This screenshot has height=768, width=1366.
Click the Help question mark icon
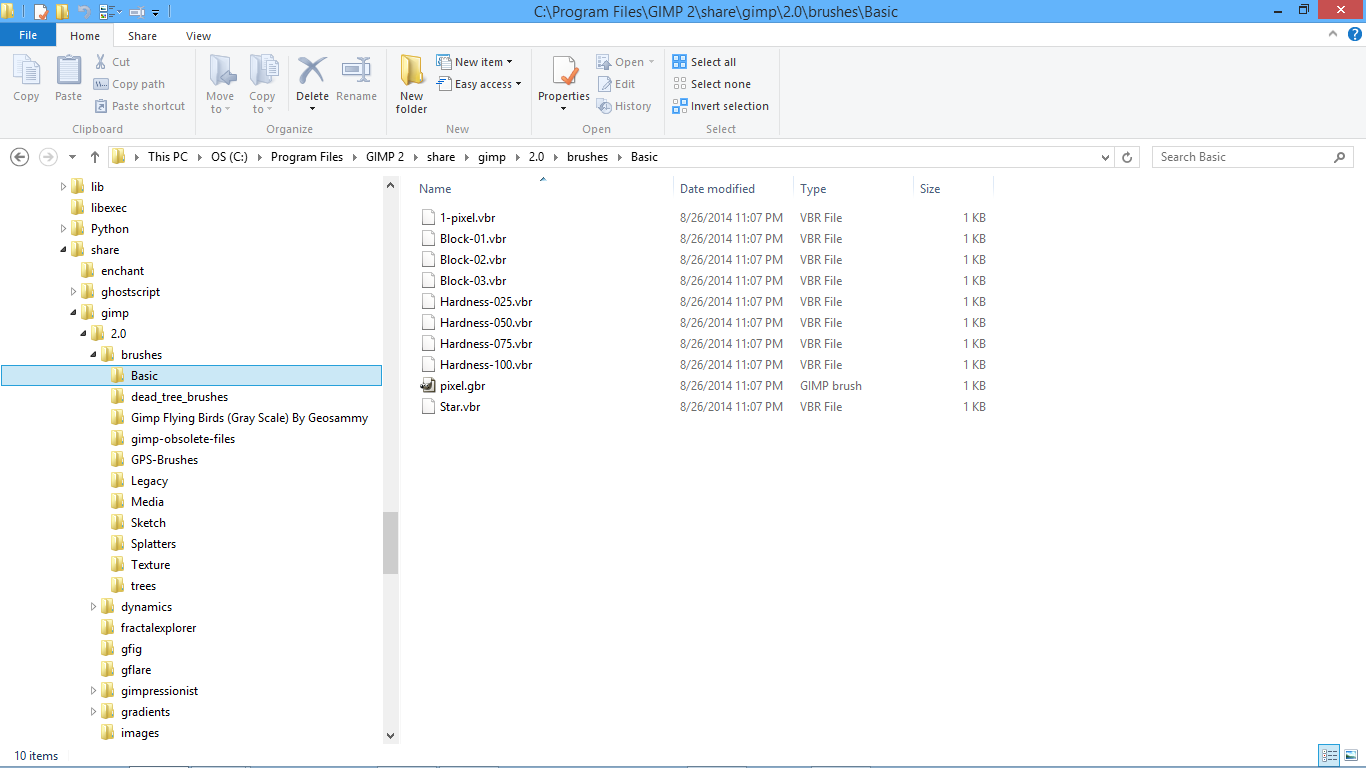[1355, 35]
